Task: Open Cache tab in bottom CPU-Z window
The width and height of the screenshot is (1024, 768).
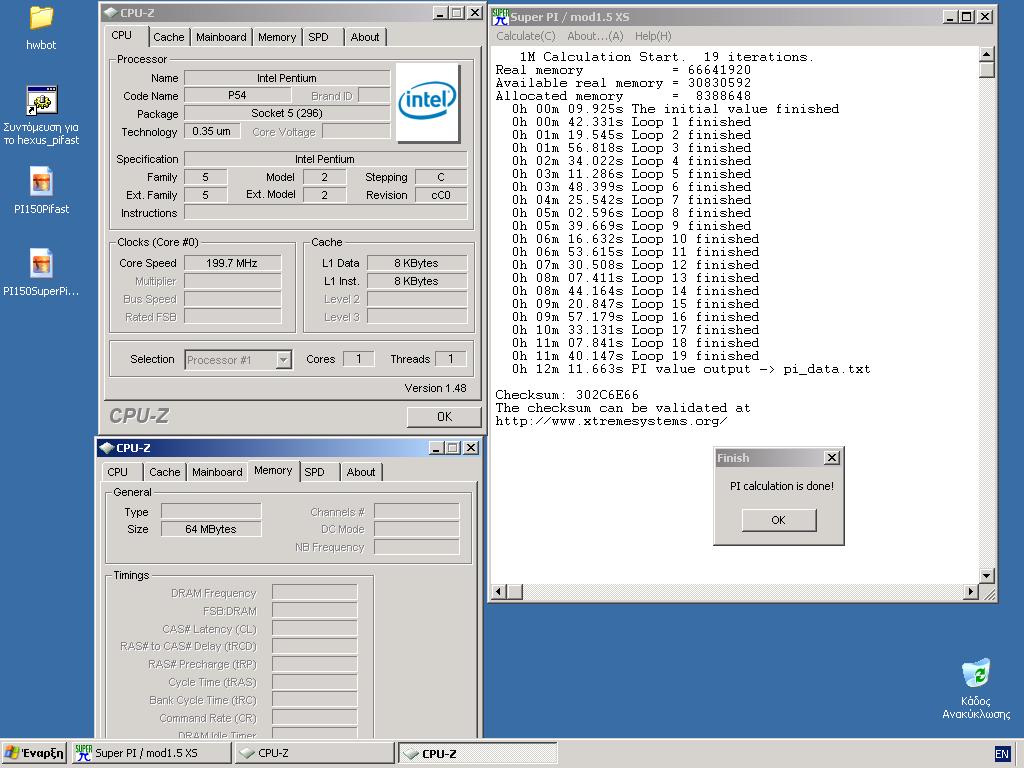Action: (165, 472)
